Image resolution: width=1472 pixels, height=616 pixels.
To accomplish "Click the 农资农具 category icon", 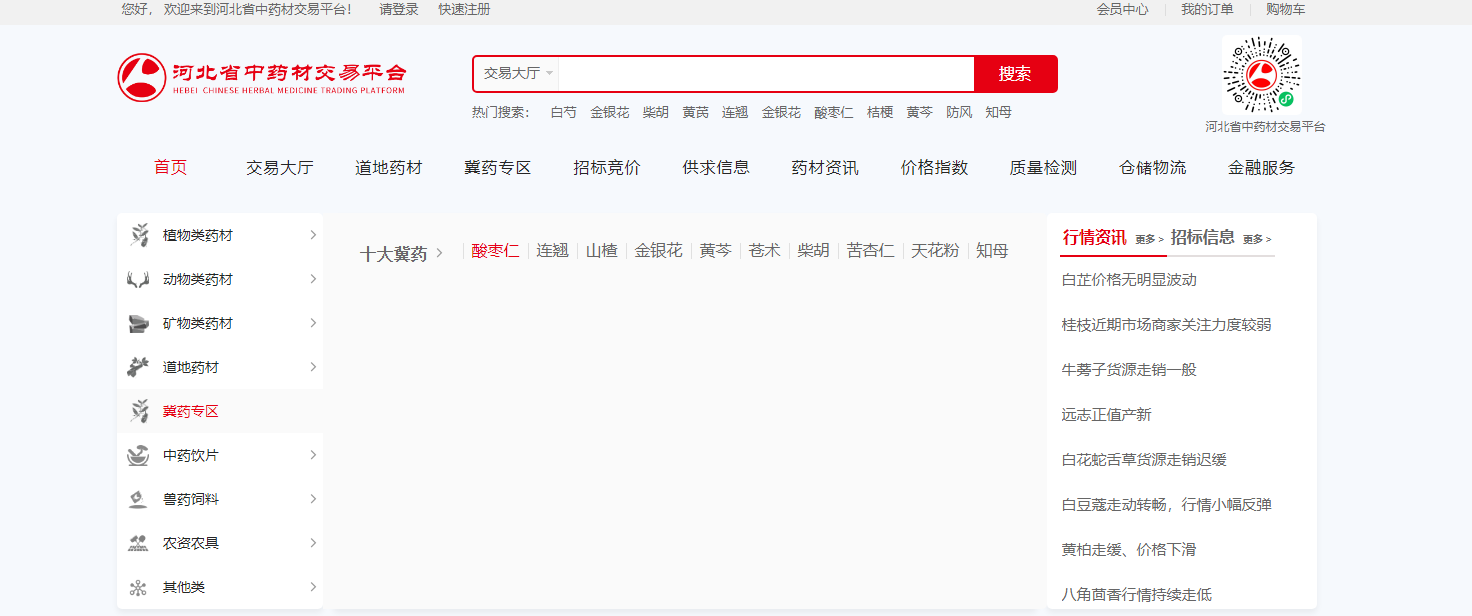I will [x=139, y=544].
